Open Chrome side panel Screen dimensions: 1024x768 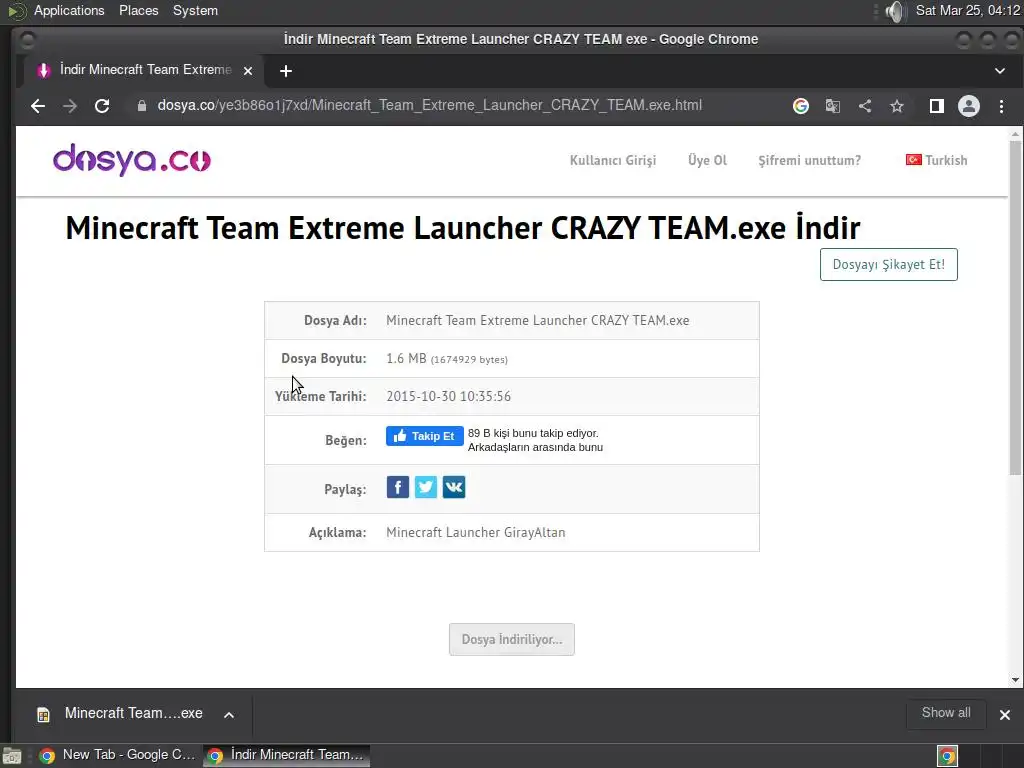point(936,106)
